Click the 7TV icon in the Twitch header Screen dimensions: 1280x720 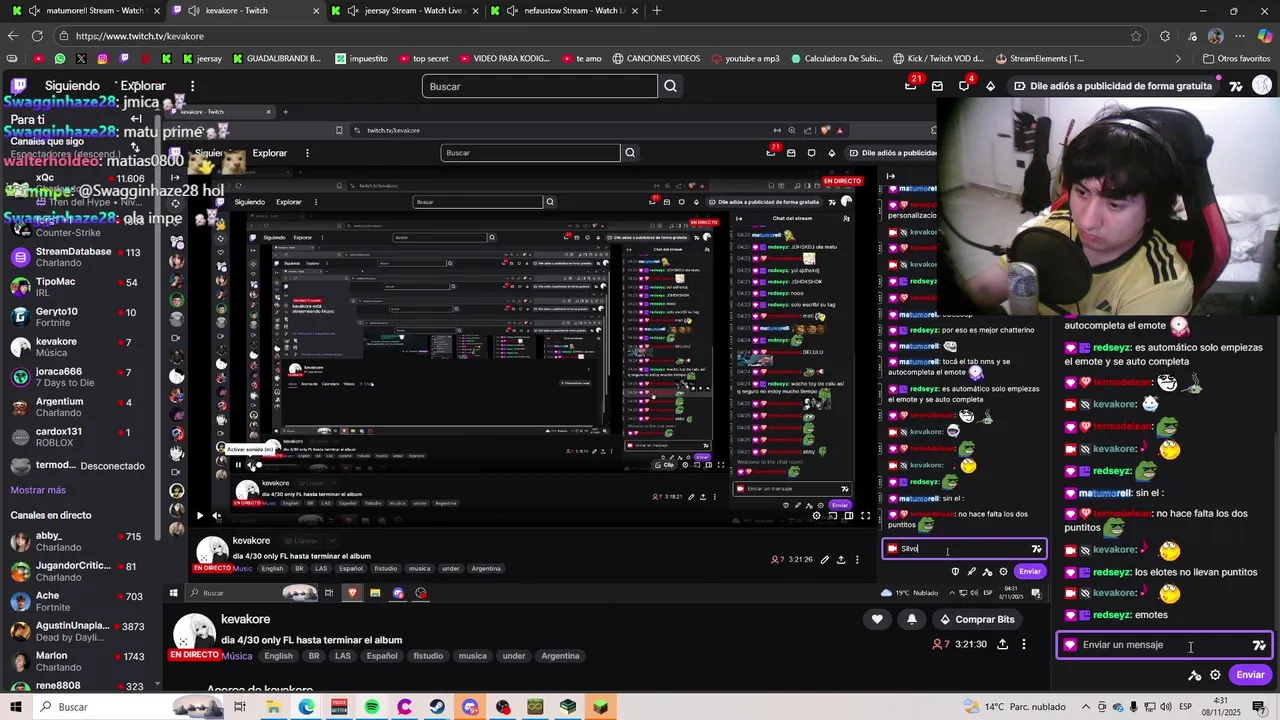coord(1236,86)
